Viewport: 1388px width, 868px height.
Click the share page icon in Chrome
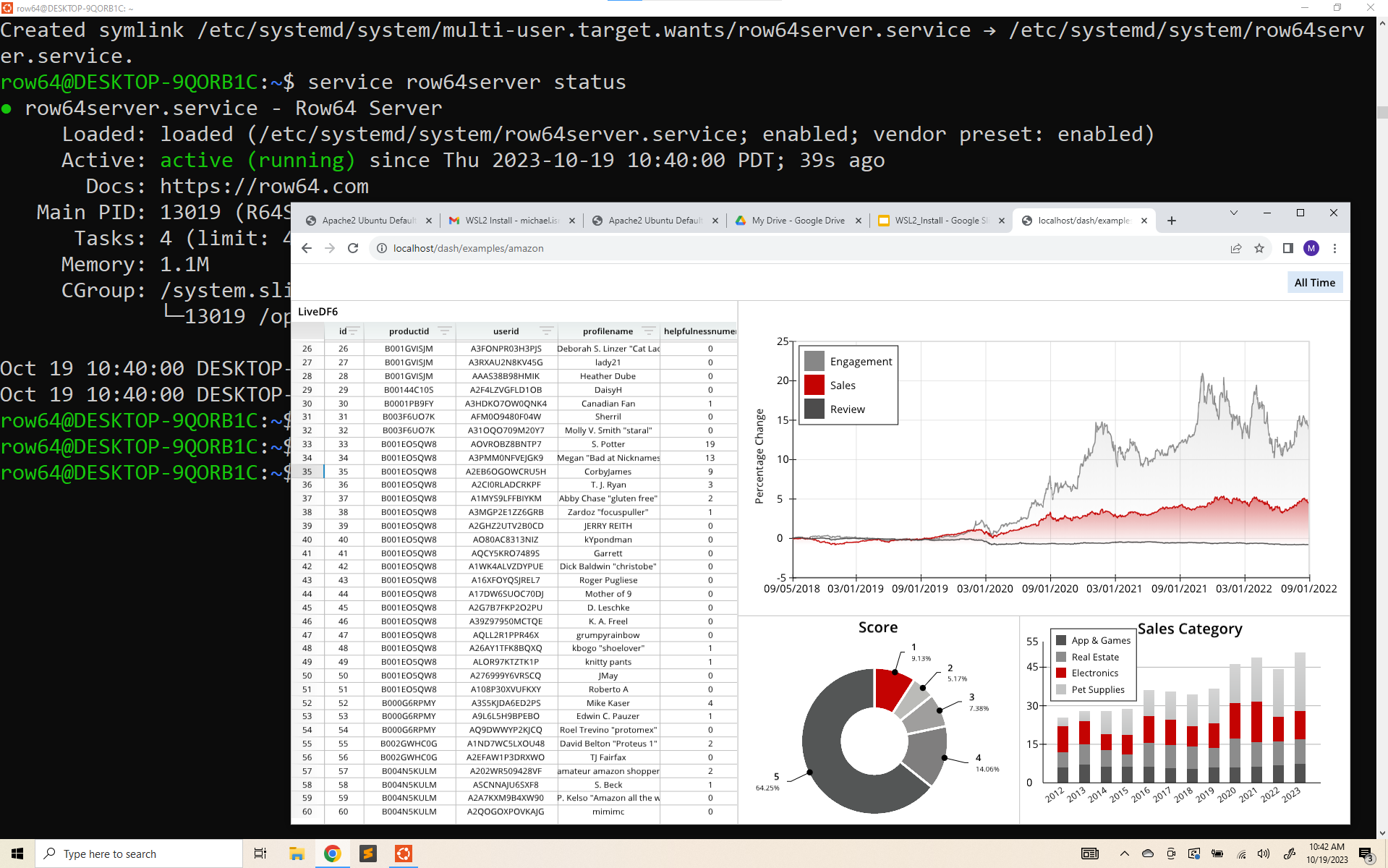tap(1236, 248)
